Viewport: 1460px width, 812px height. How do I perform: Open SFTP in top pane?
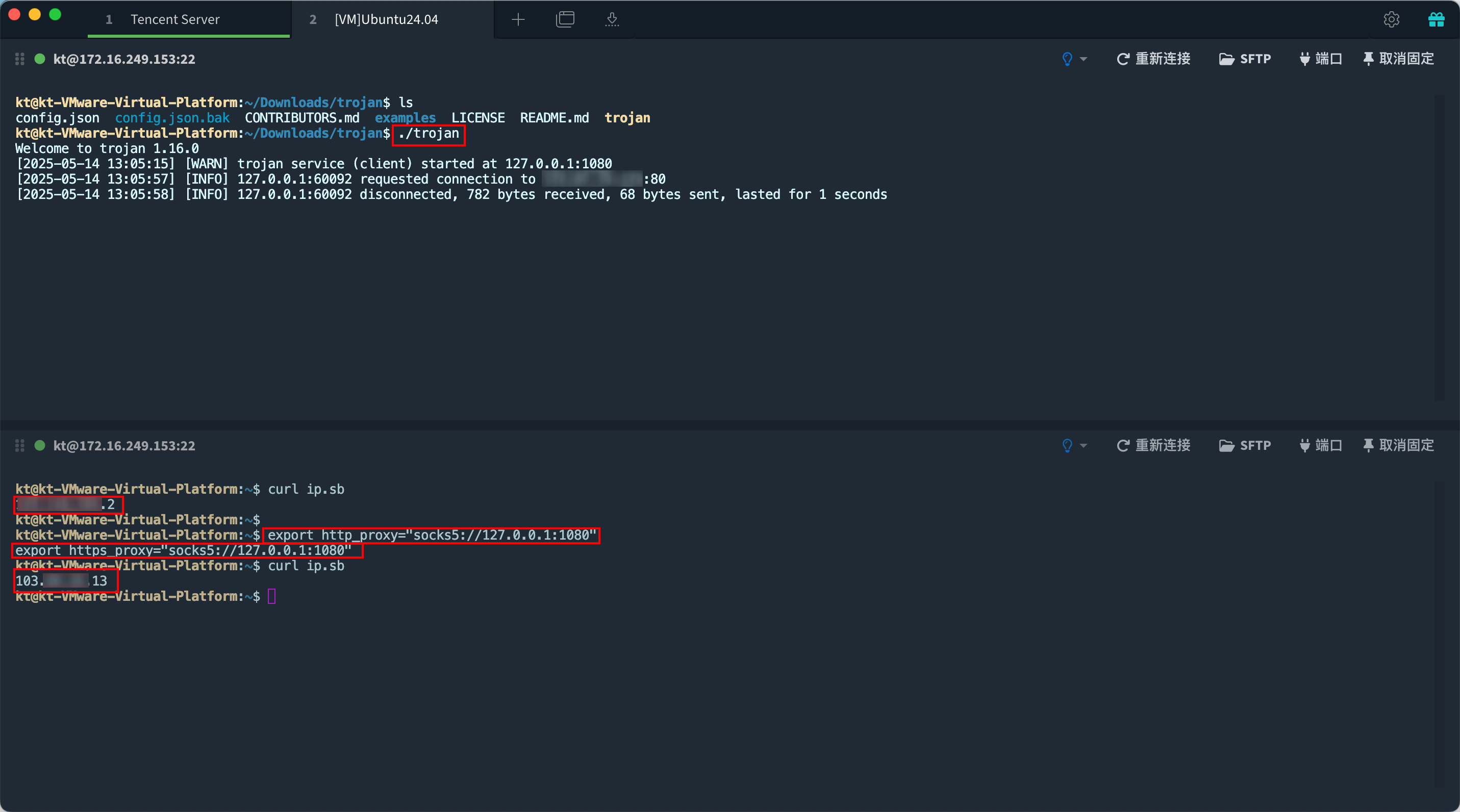(x=1245, y=59)
